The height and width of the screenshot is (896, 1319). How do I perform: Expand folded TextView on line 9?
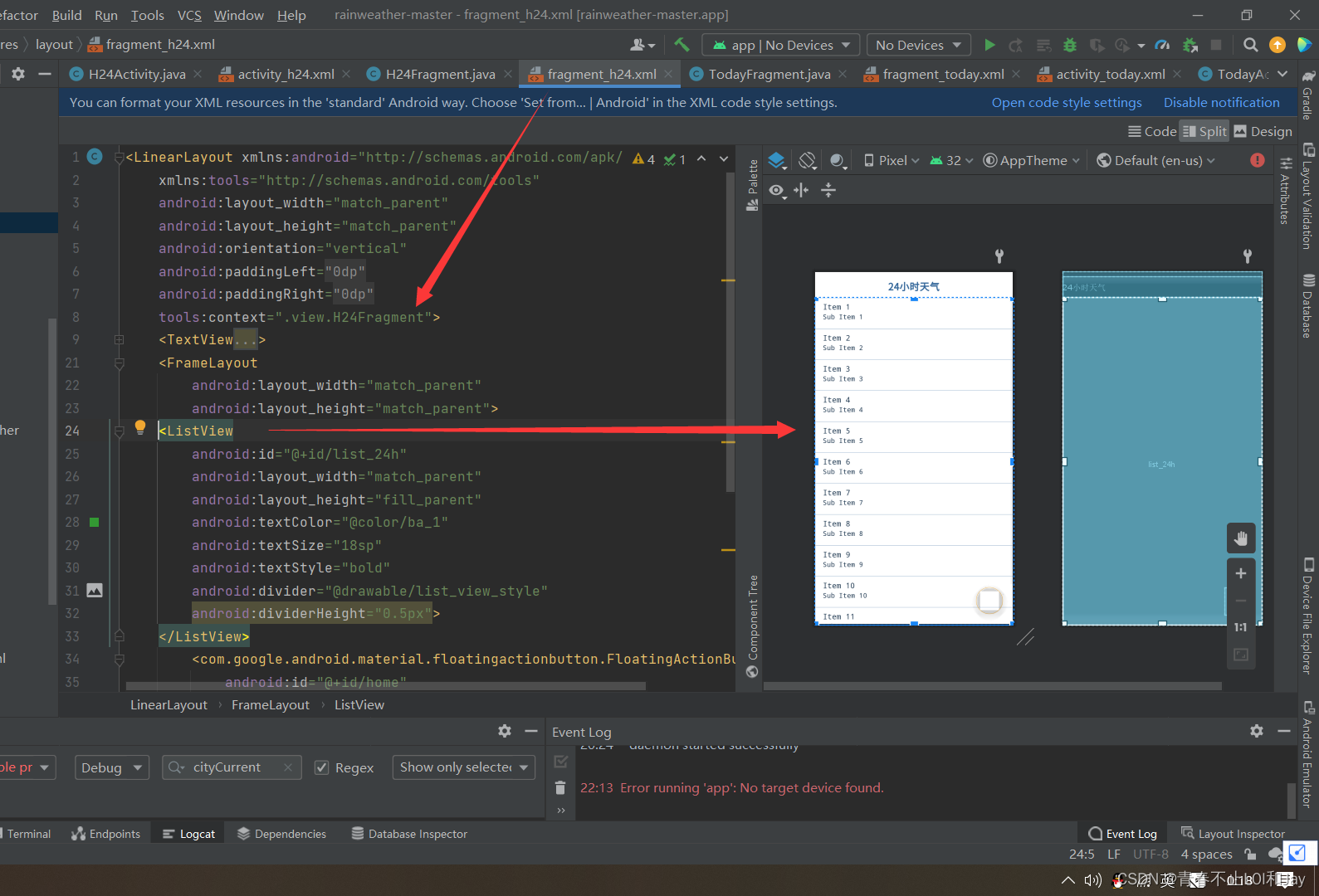119,339
